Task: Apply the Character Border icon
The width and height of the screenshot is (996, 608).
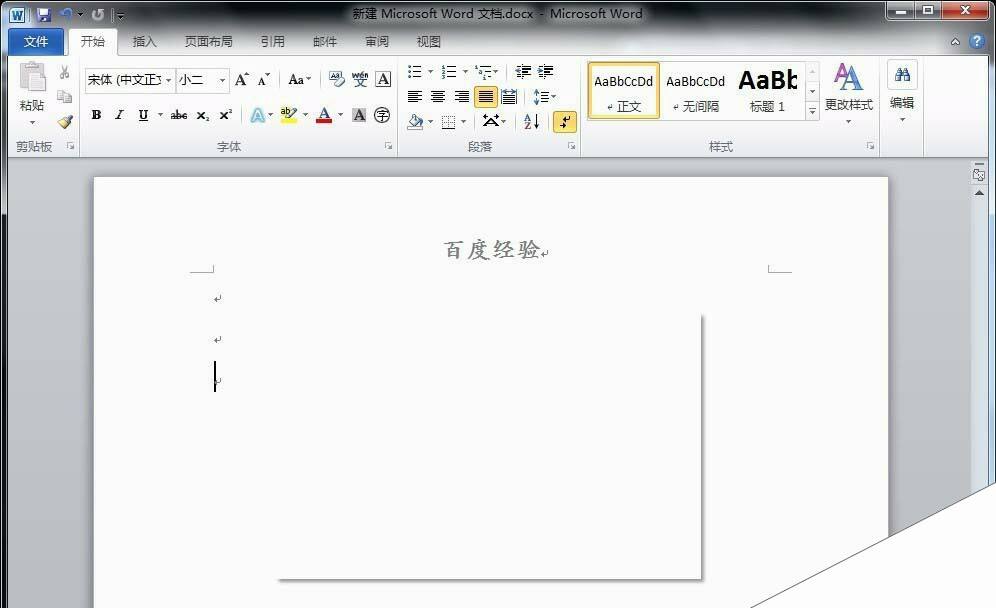Action: 383,79
